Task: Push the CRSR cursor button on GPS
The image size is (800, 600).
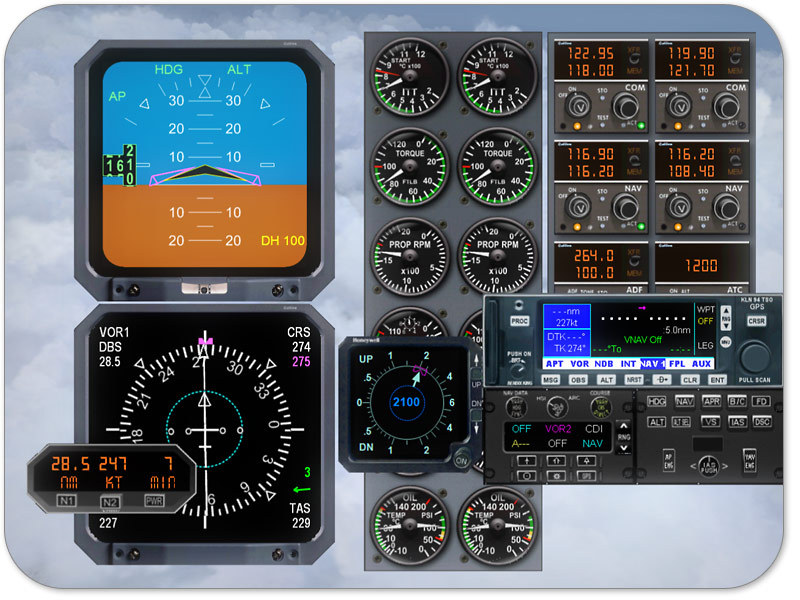Action: pyautogui.click(x=756, y=321)
